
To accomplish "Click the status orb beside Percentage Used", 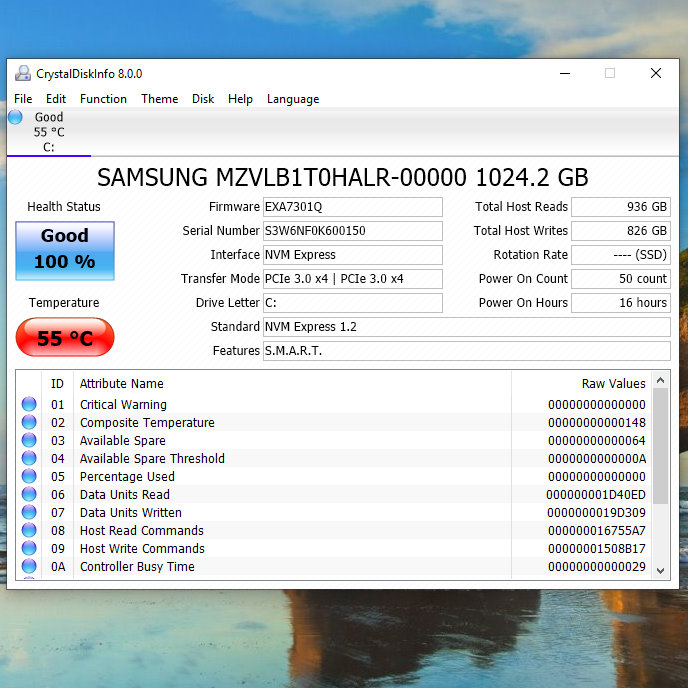I will click(x=29, y=476).
